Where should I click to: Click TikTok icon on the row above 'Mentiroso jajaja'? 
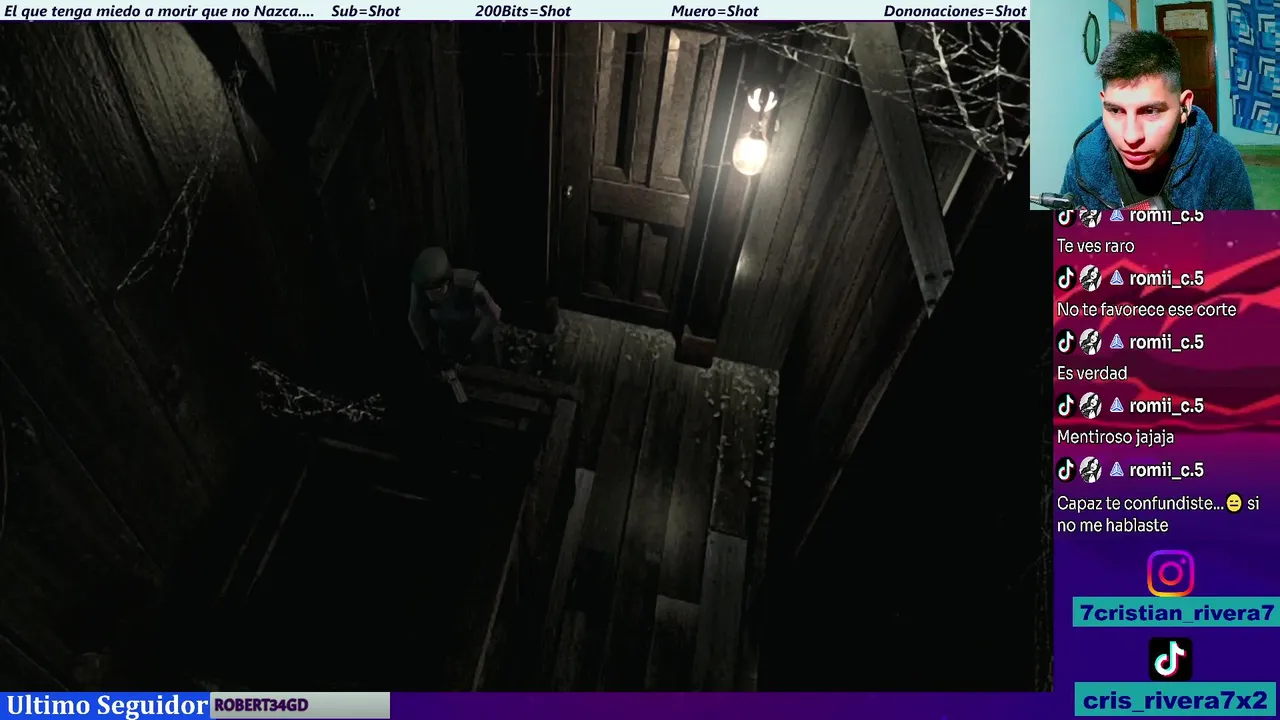[1065, 406]
